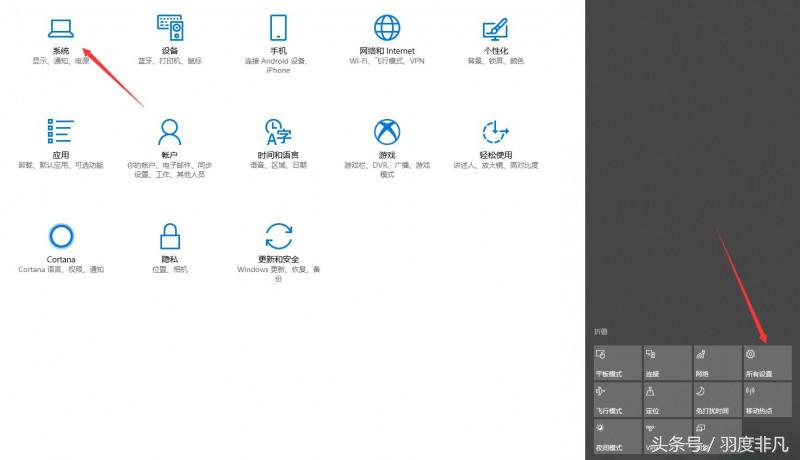Toggle 免打扰时间 (Quiet hours) tile

point(717,400)
